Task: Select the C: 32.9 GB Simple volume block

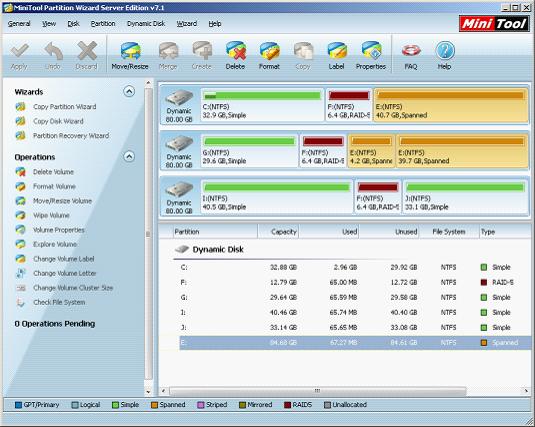Action: (x=262, y=105)
